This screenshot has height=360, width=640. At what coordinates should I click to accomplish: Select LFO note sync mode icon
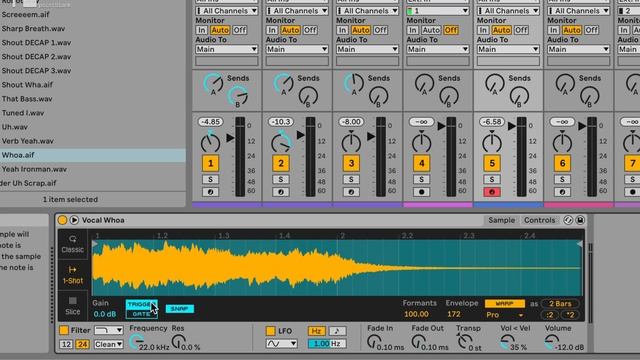point(337,331)
